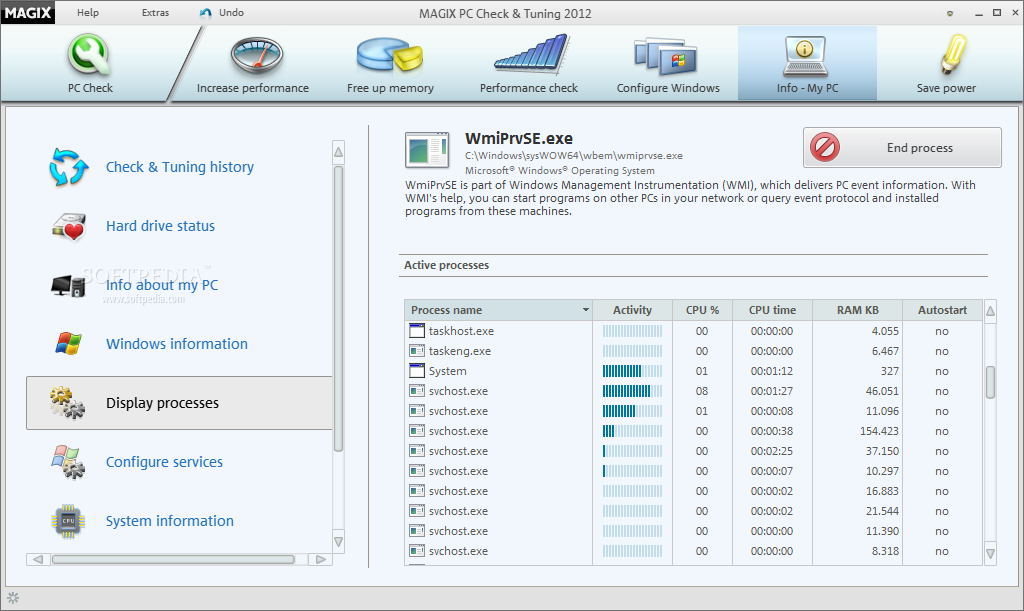Click the red prohibition icon on End process

pyautogui.click(x=825, y=148)
